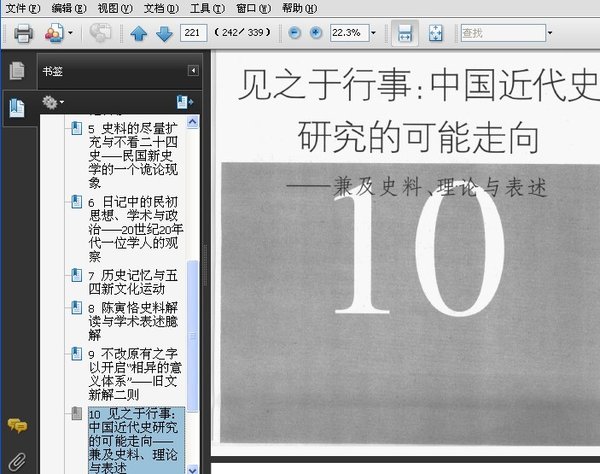Show the page thumbnails panel
Viewport: 600px width, 474px height.
click(17, 71)
